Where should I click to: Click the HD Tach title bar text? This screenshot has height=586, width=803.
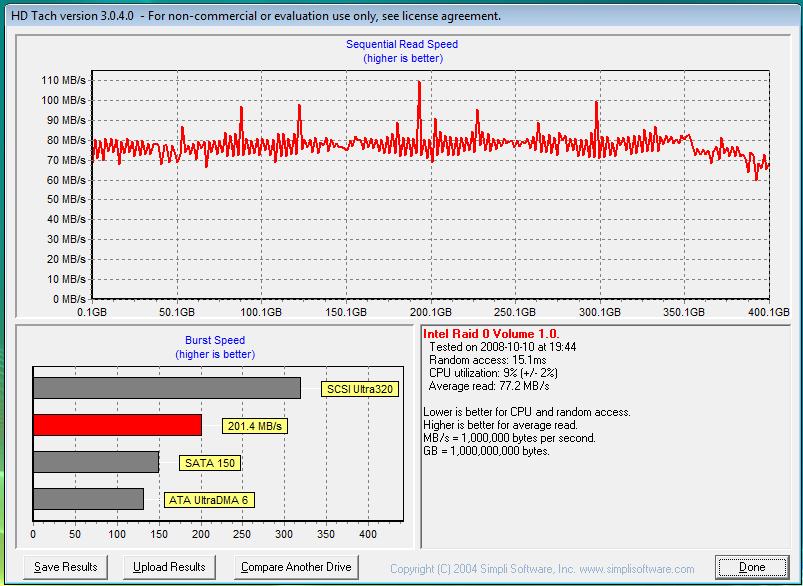[256, 16]
